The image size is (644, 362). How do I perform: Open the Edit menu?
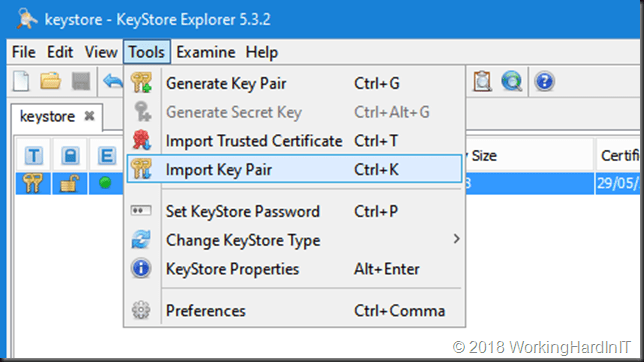(60, 52)
